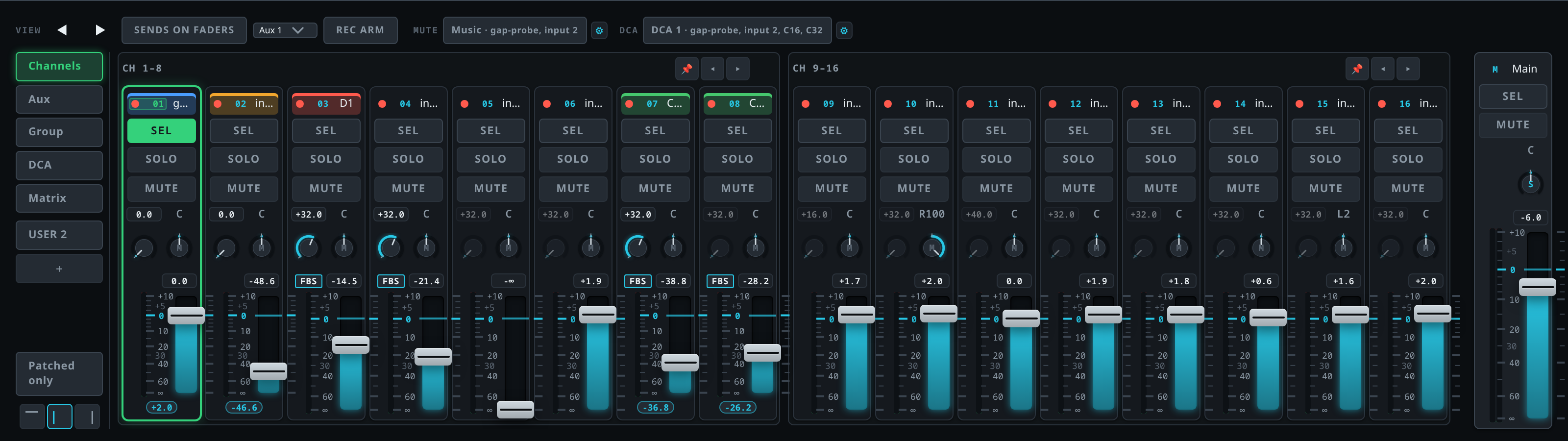Image resolution: width=1568 pixels, height=441 pixels.
Task: Select channel 16 with SEL button
Action: coord(1407,130)
